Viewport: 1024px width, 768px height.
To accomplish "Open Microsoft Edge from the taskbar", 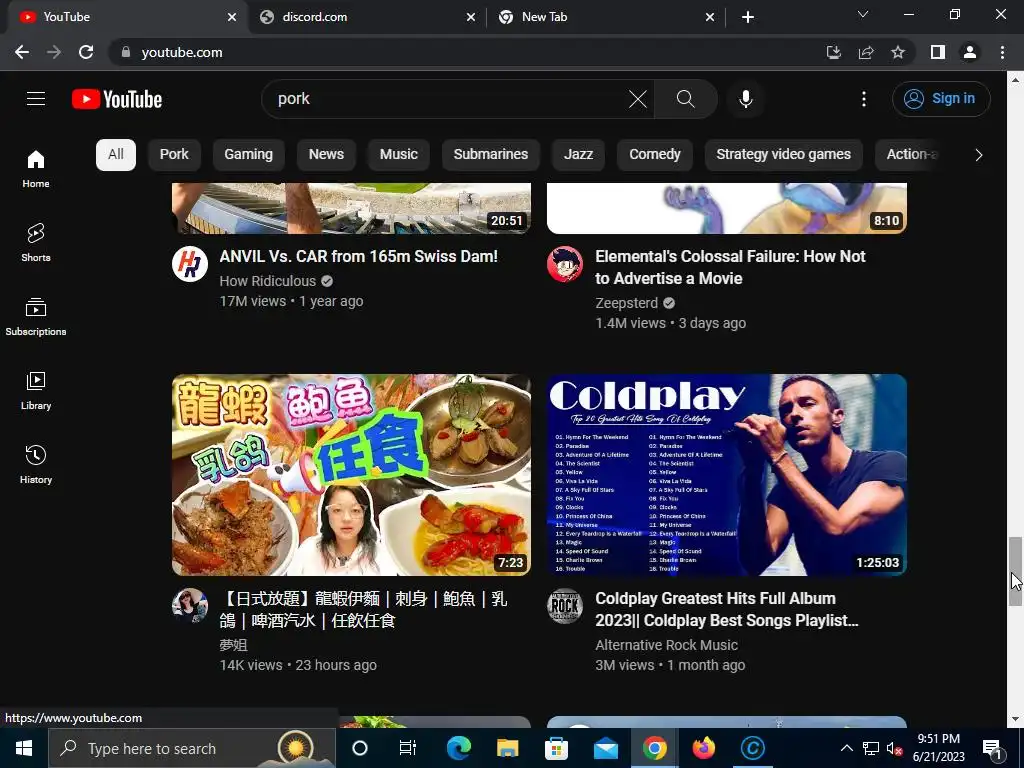I will click(459, 748).
